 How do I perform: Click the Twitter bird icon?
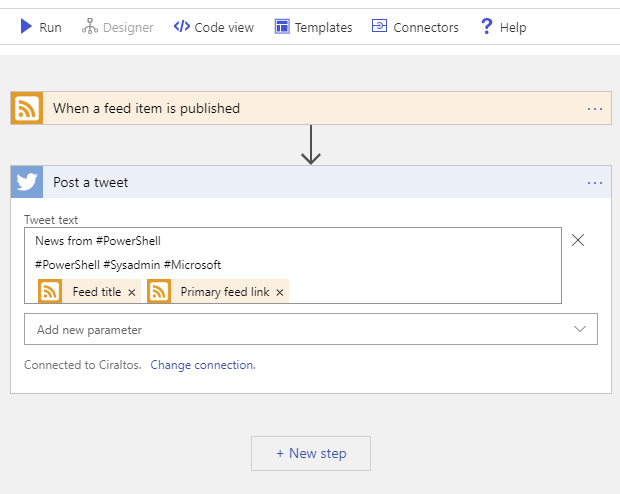pyautogui.click(x=27, y=182)
